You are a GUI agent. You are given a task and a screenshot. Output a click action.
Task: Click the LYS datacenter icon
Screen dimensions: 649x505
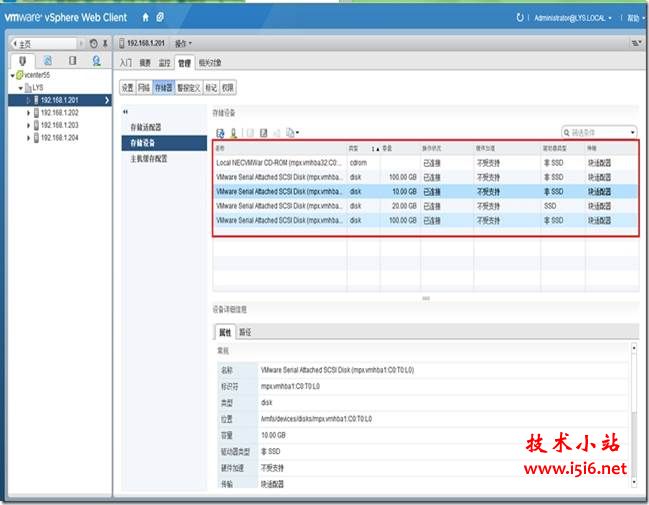pos(28,88)
